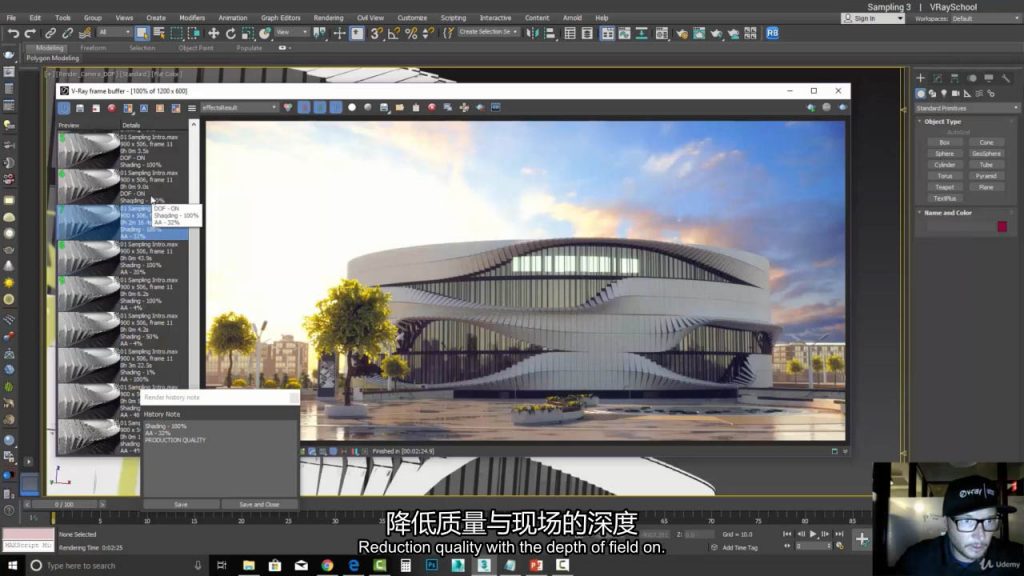Click the History Note text area
Viewport: 1024px width, 576px height.
click(219, 458)
